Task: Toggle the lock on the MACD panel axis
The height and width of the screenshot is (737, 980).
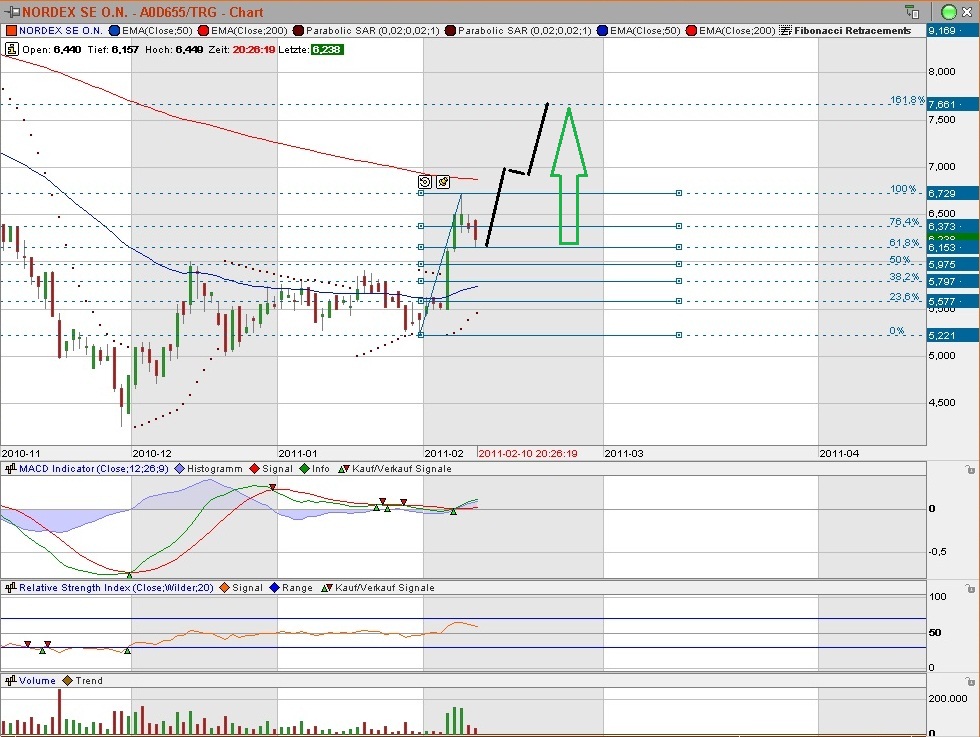Action: pyautogui.click(x=970, y=469)
